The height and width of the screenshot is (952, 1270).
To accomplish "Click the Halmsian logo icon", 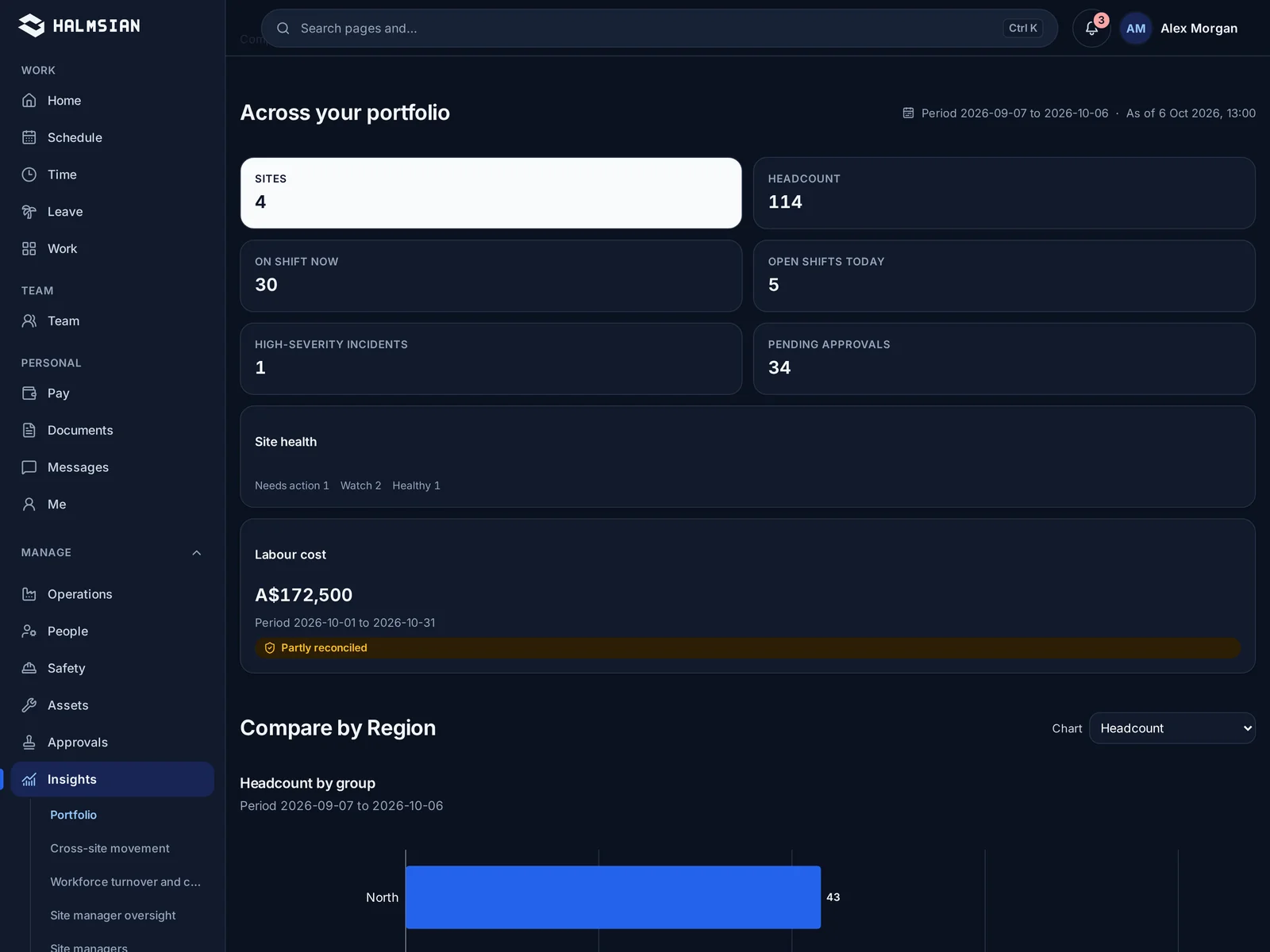I will coord(32,25).
